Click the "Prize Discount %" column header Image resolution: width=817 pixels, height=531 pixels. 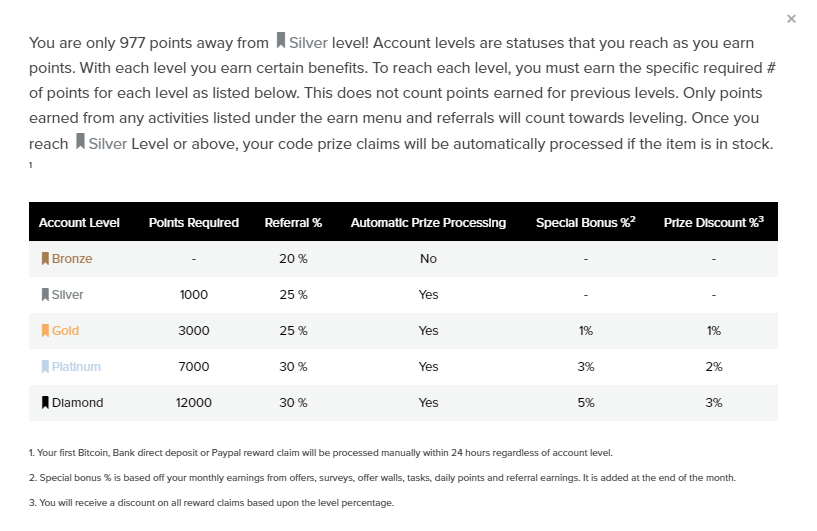point(713,223)
